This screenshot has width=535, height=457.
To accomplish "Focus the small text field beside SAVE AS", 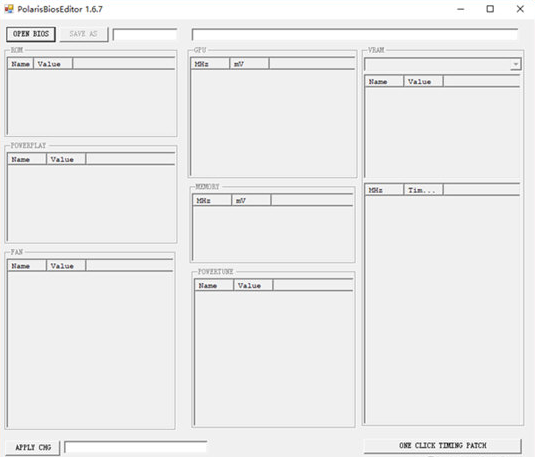I will tap(145, 34).
